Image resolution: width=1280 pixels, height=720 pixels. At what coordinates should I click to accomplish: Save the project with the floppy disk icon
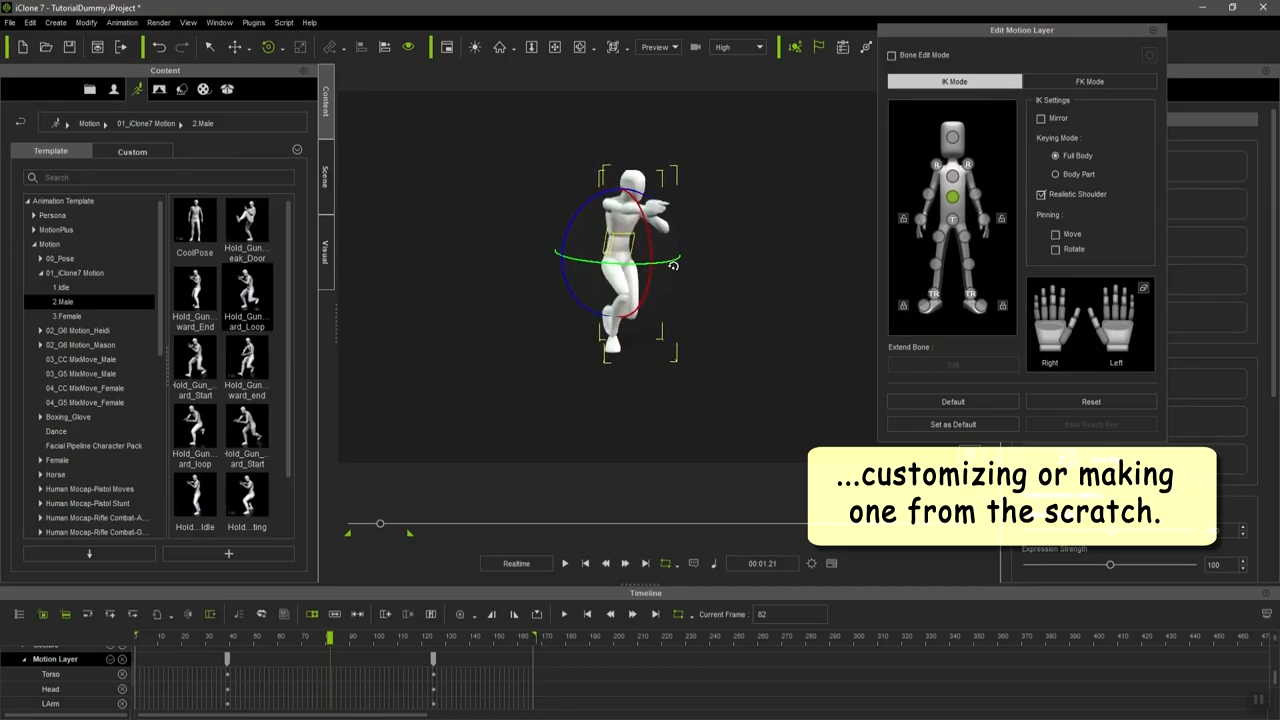click(x=69, y=47)
